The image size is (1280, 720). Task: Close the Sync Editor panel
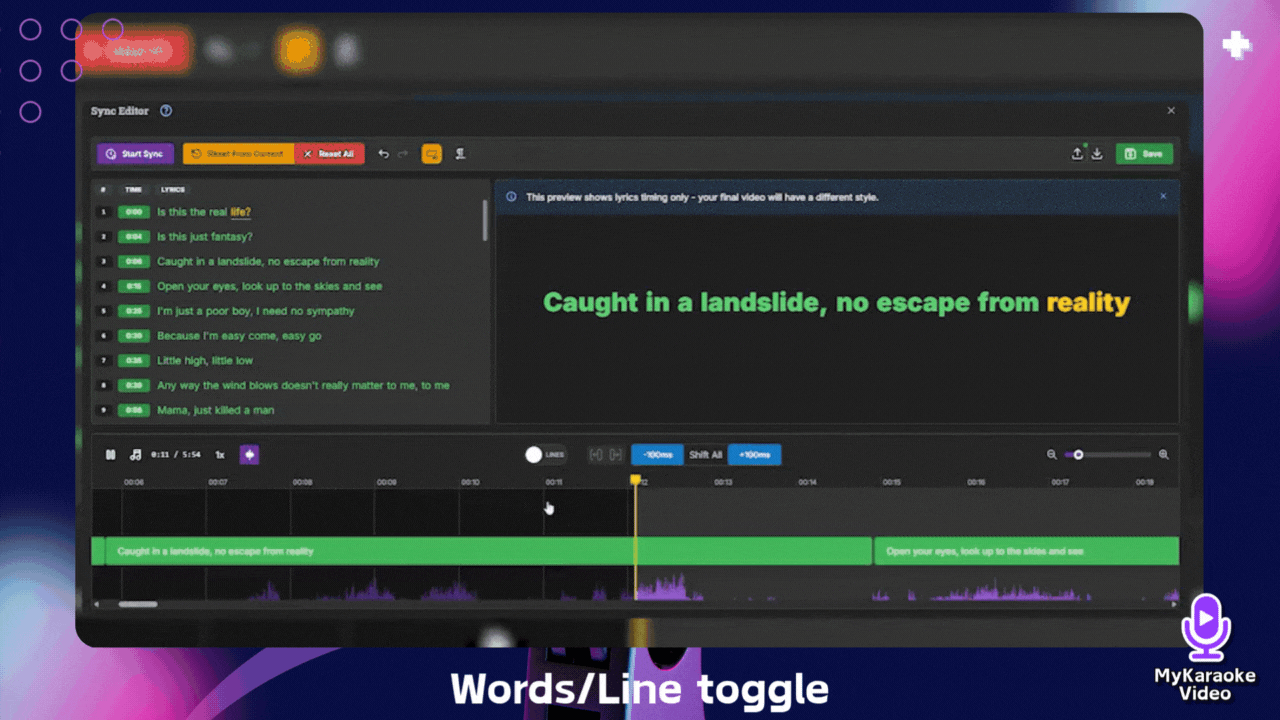pos(1171,111)
